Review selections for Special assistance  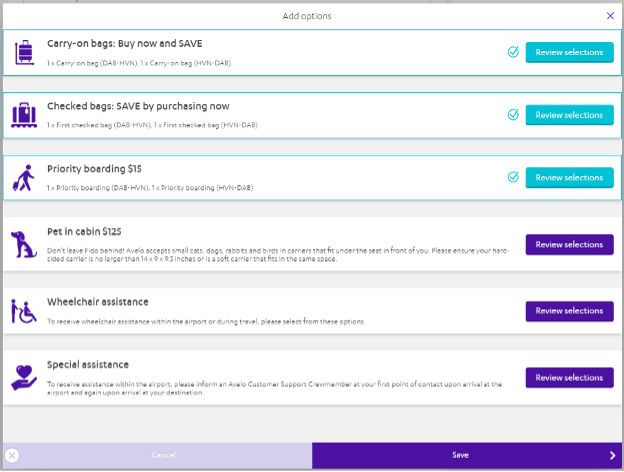[569, 377]
